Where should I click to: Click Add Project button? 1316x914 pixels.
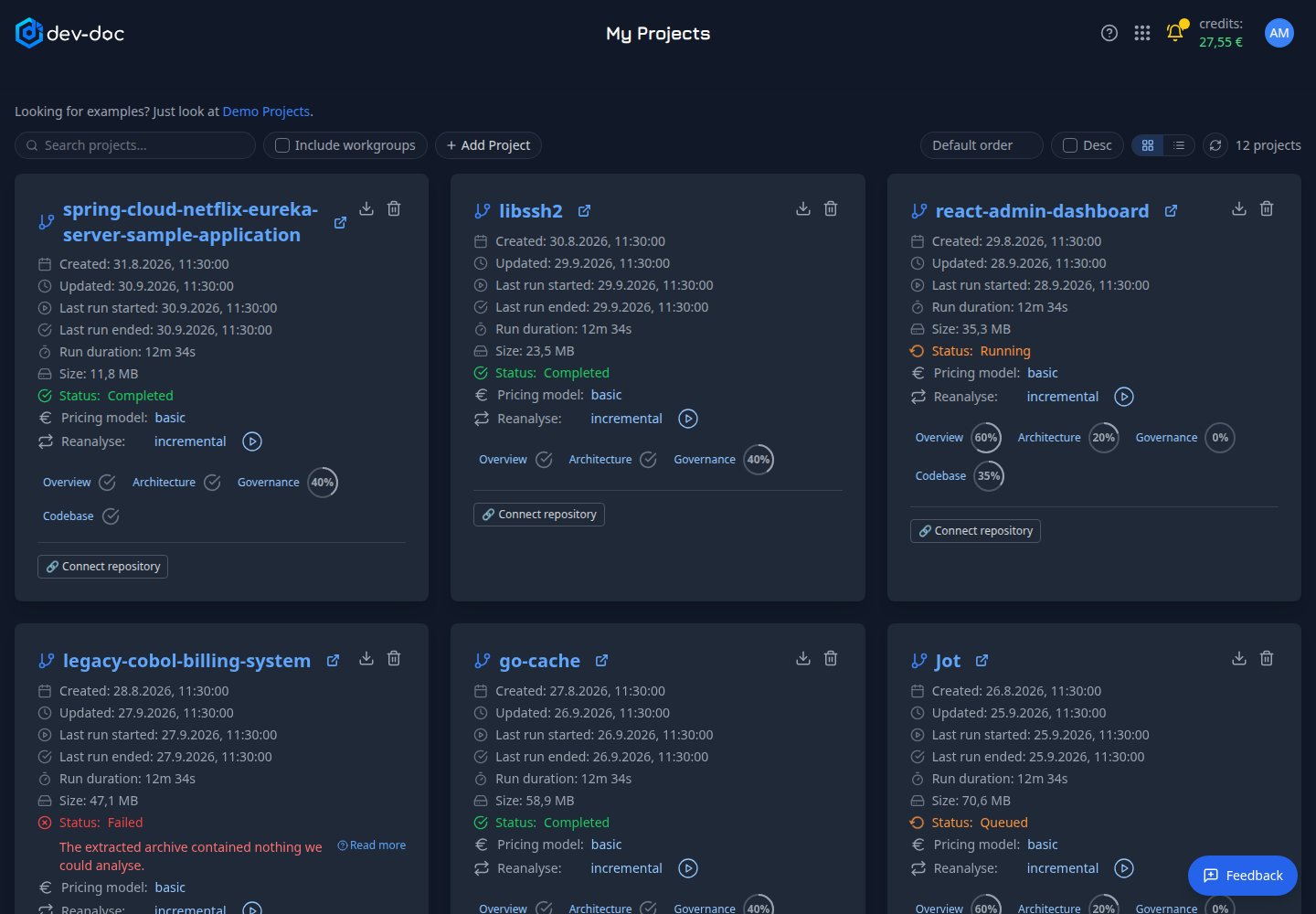[x=488, y=145]
